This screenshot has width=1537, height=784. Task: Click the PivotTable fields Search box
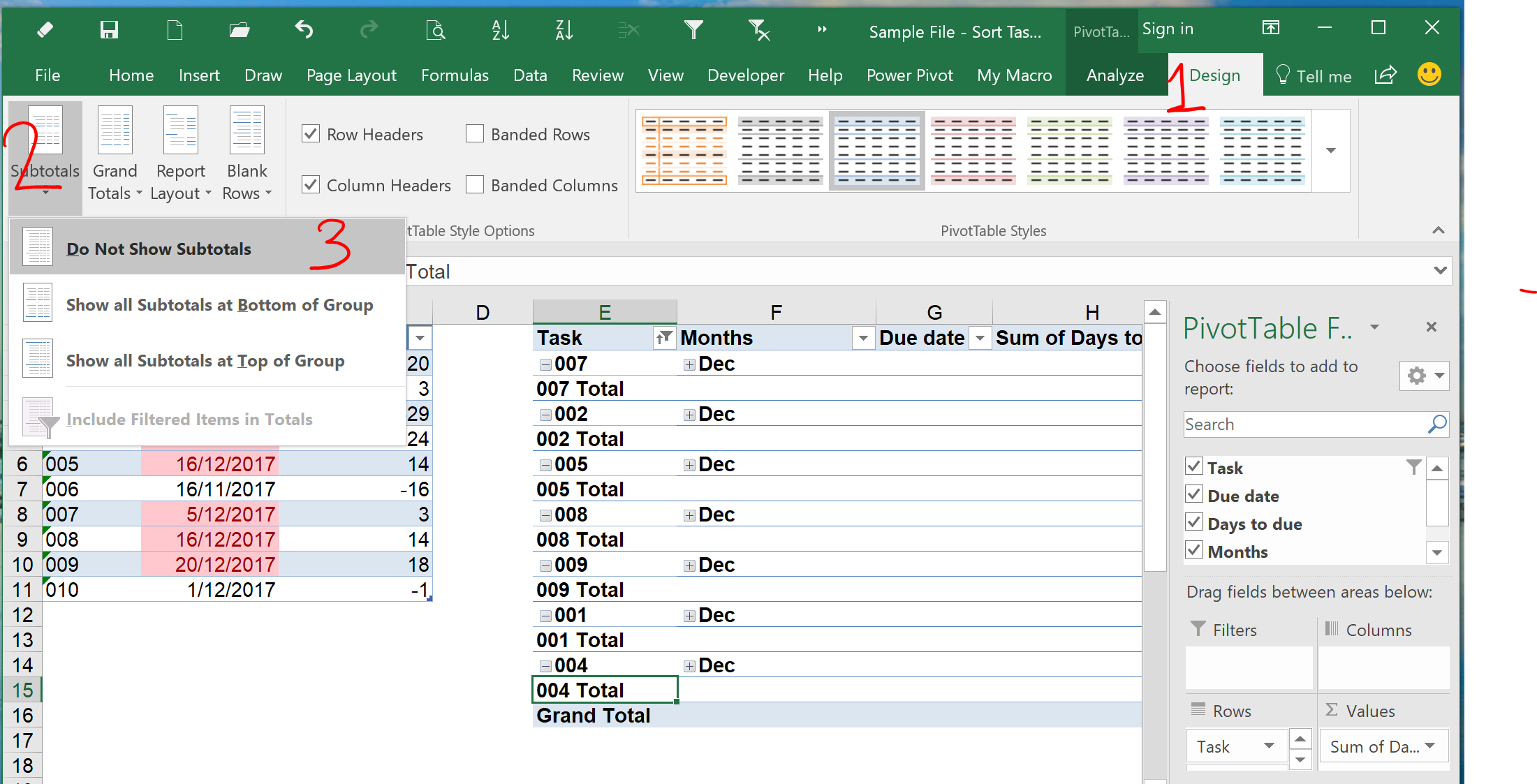click(1304, 424)
